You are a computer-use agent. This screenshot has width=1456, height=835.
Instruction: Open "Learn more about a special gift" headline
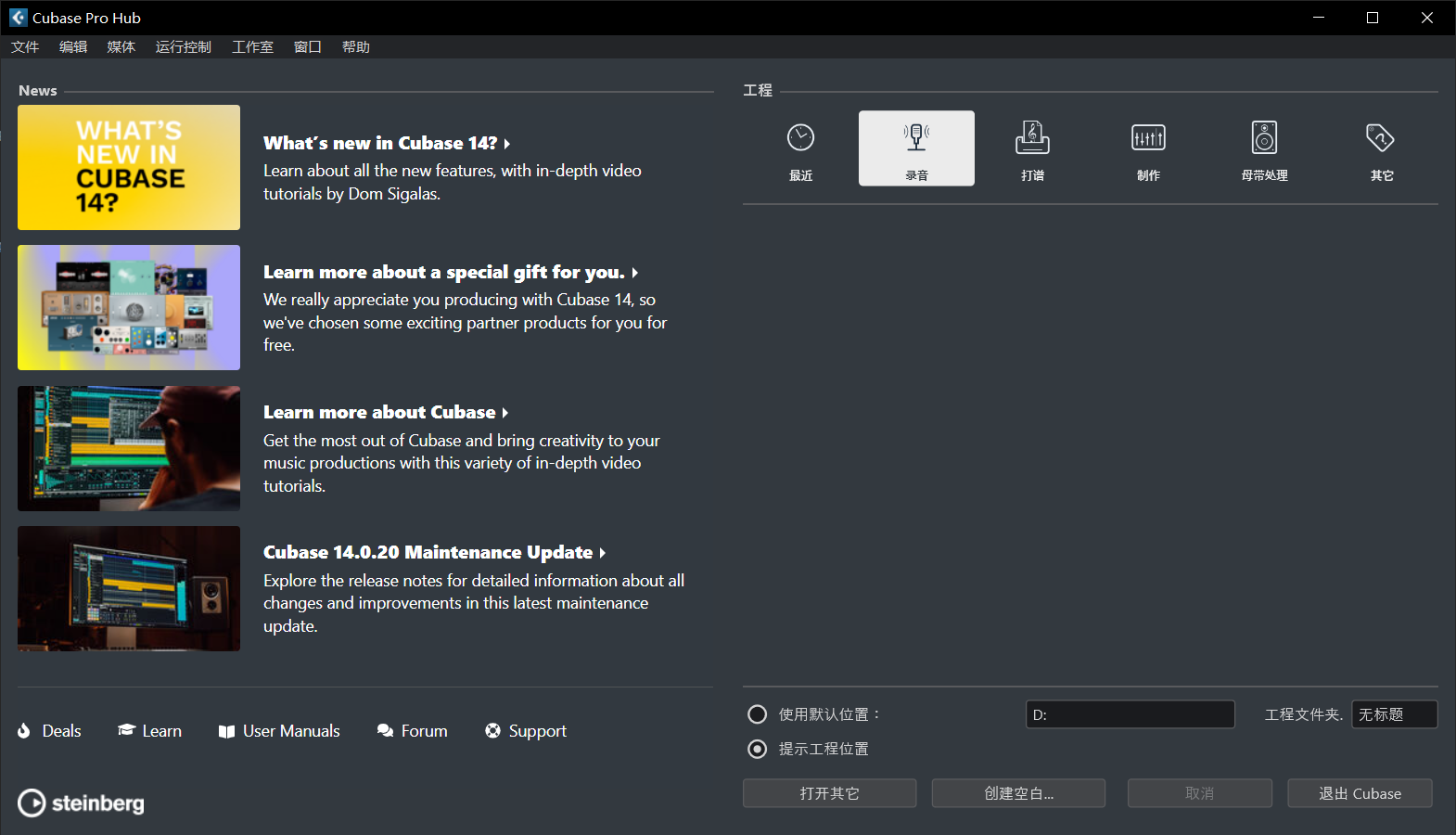(x=451, y=272)
